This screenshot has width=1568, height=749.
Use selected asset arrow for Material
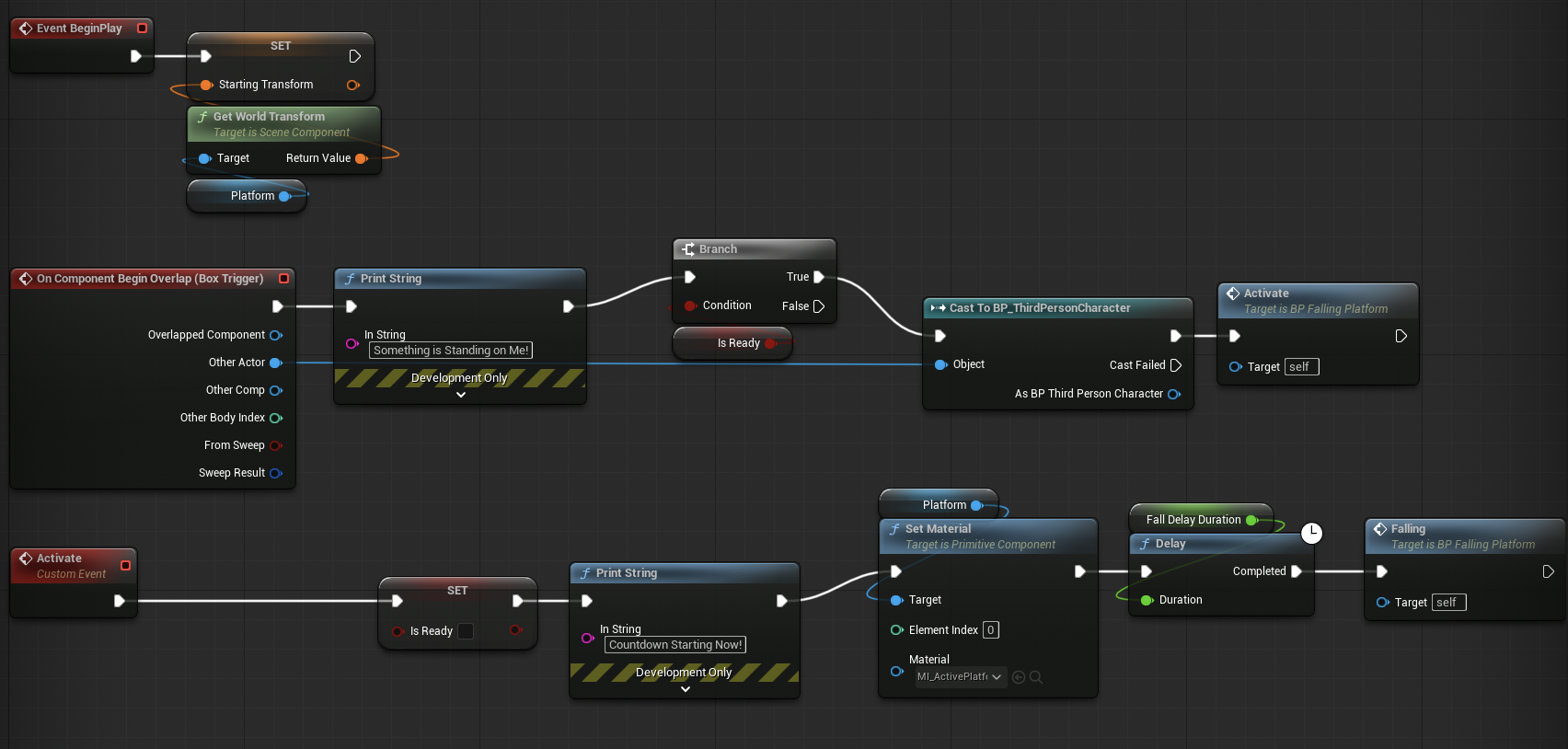tap(1019, 677)
